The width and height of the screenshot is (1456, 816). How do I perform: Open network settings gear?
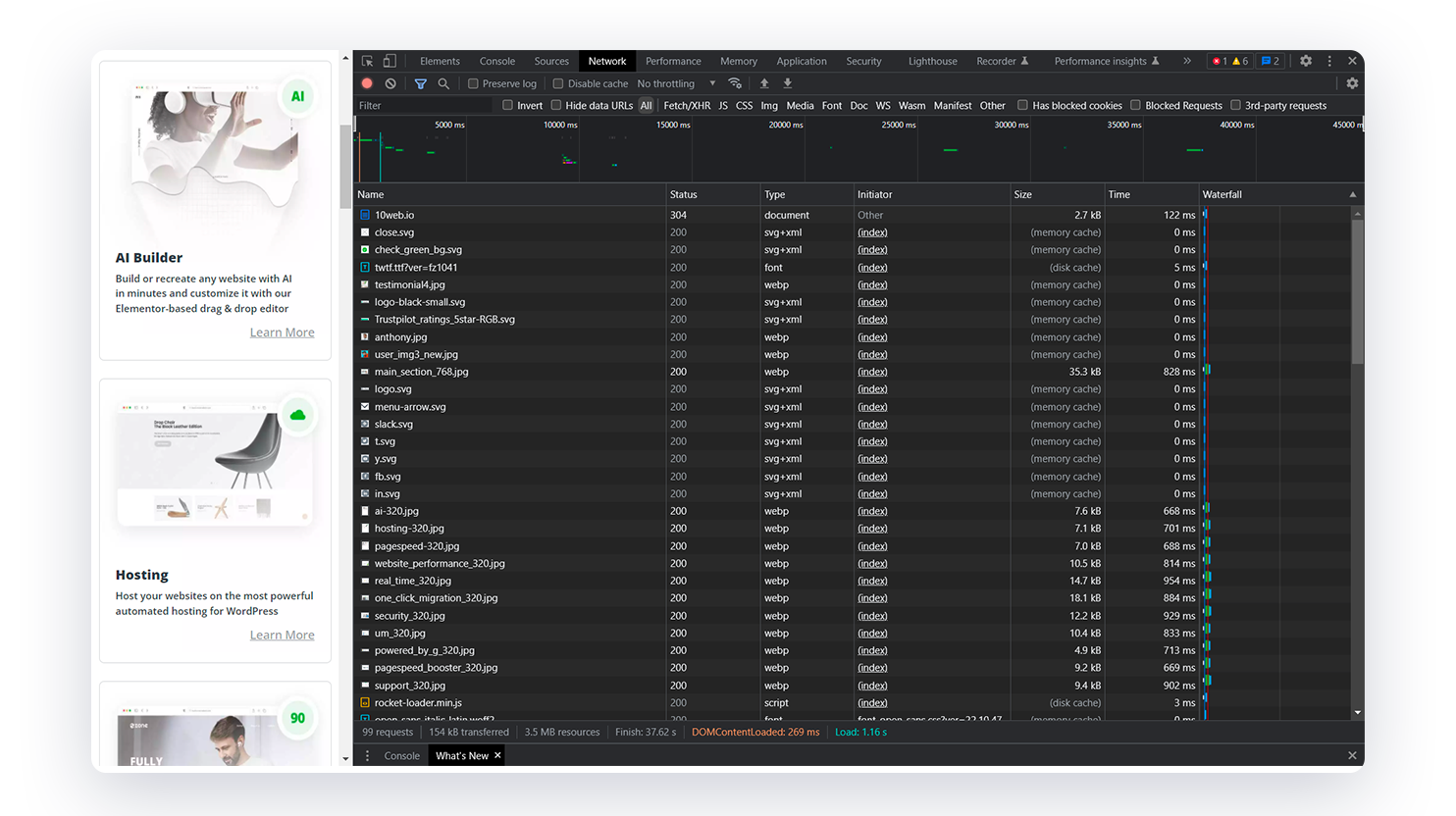coord(1352,83)
